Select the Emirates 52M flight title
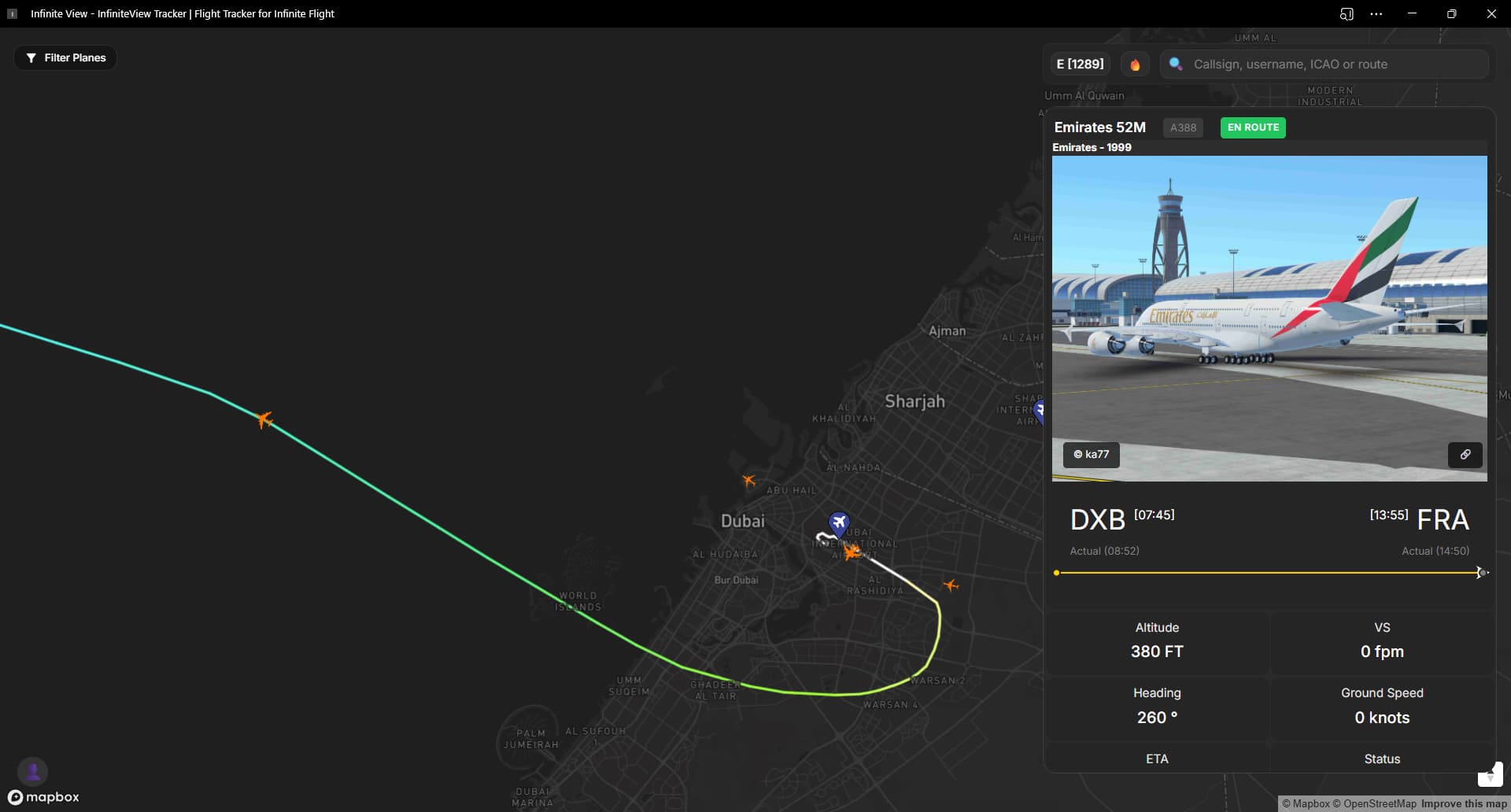 click(1099, 127)
